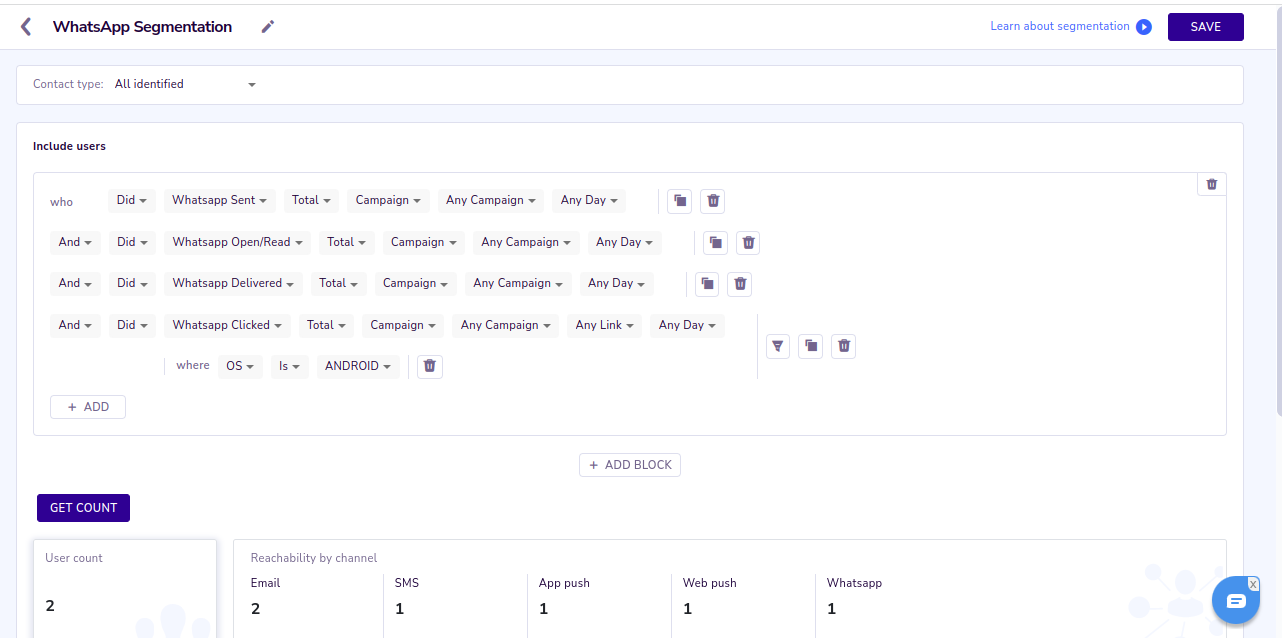Open Campaign dropdown in Whatsapp Open/Read row
This screenshot has height=638, width=1282.
coord(424,243)
